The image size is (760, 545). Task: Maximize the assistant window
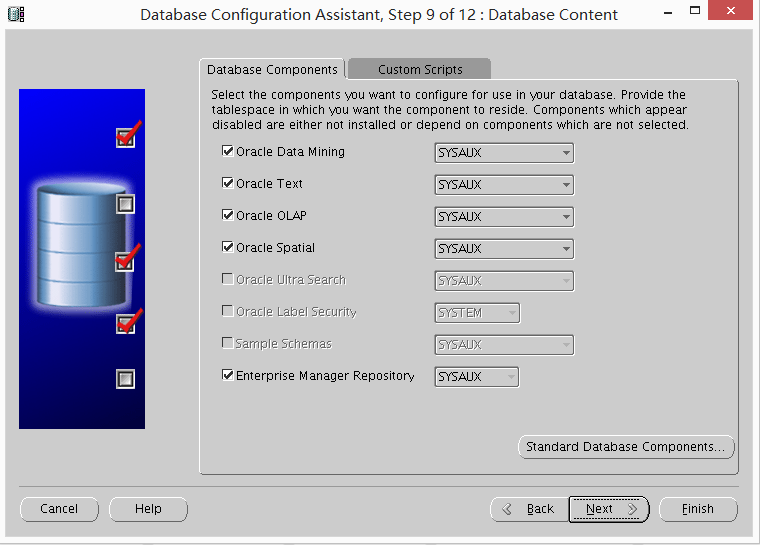tap(695, 11)
